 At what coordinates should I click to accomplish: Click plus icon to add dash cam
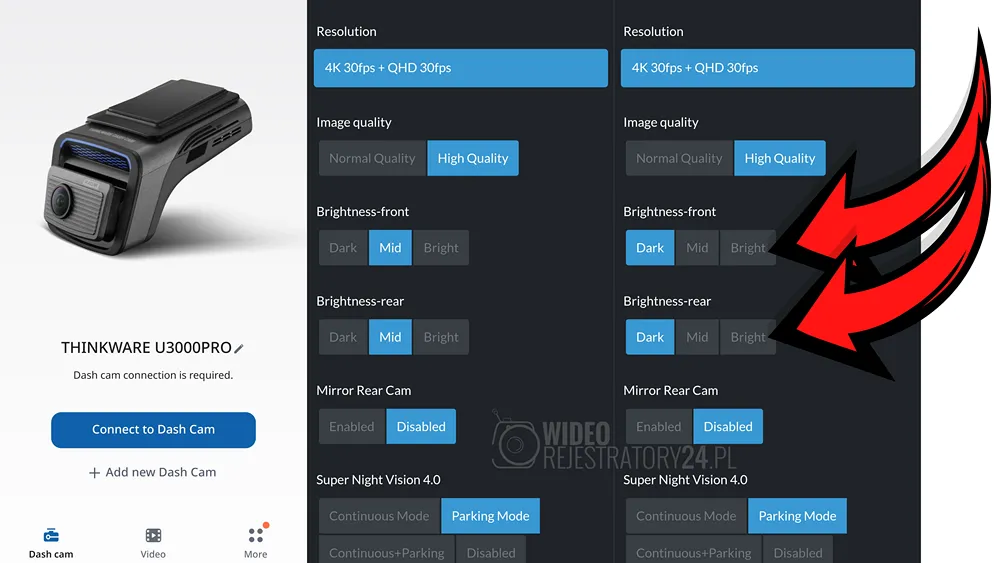click(94, 472)
